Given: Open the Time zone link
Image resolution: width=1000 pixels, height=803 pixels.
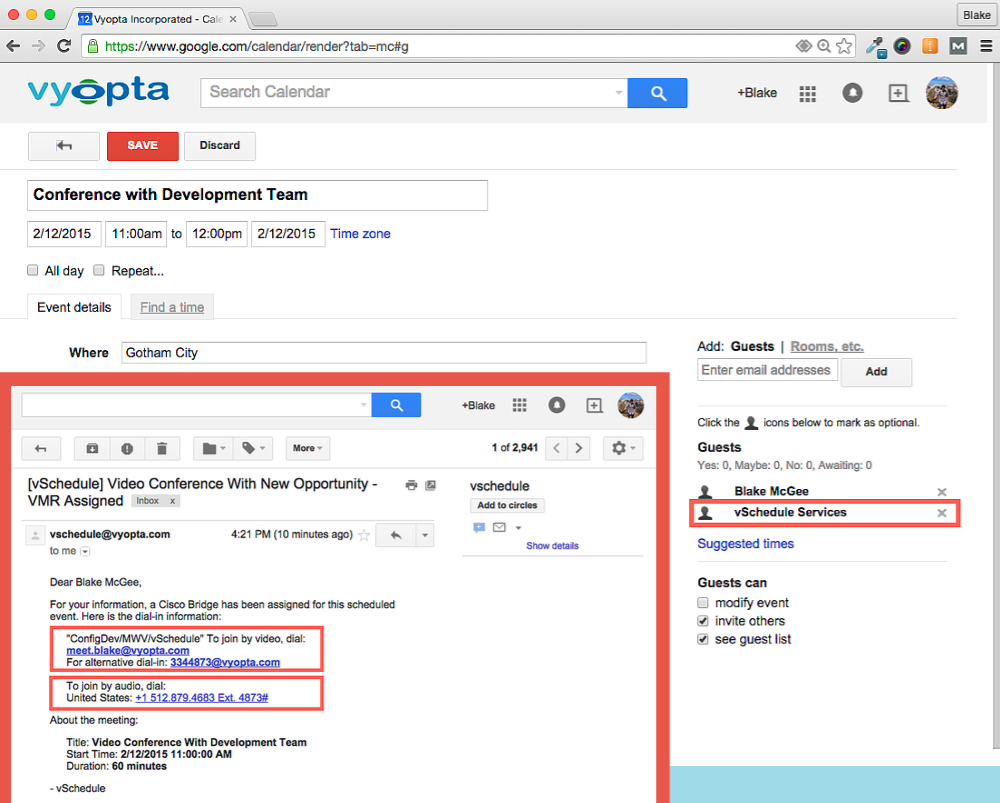Looking at the screenshot, I should click(360, 234).
